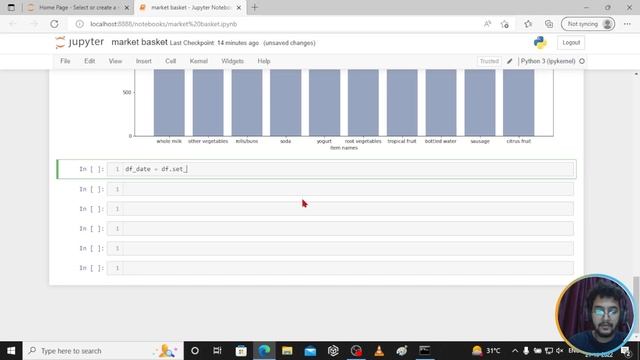Reload the page with the browser refresh icon
The width and height of the screenshot is (640, 360).
tap(54, 24)
